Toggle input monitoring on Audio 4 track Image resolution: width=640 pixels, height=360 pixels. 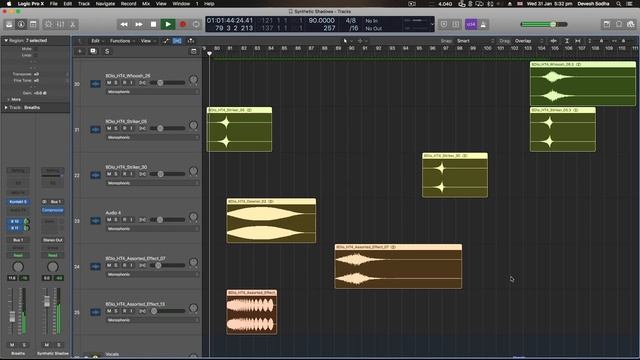pos(131,220)
